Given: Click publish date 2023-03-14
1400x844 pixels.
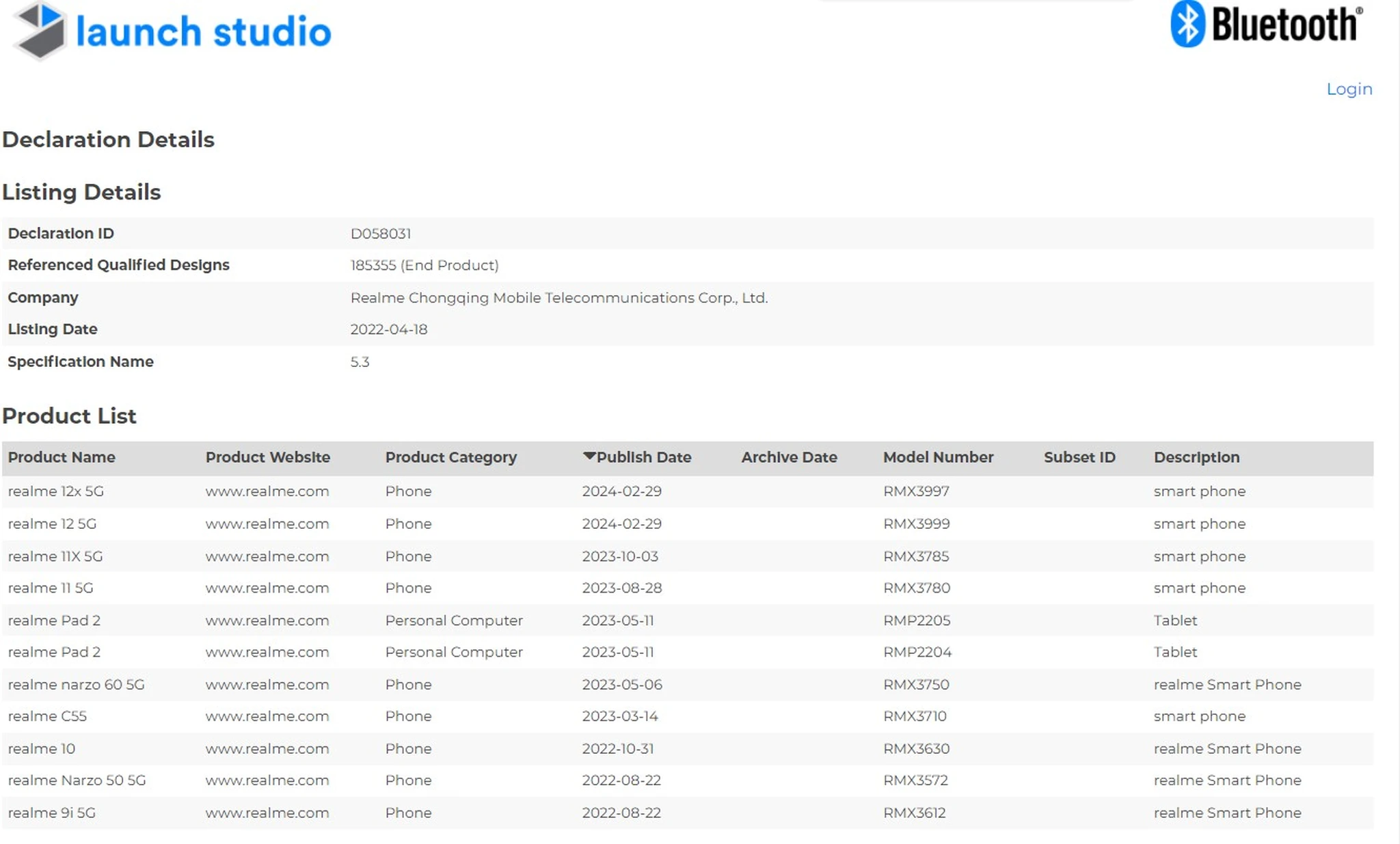Looking at the screenshot, I should (x=620, y=716).
